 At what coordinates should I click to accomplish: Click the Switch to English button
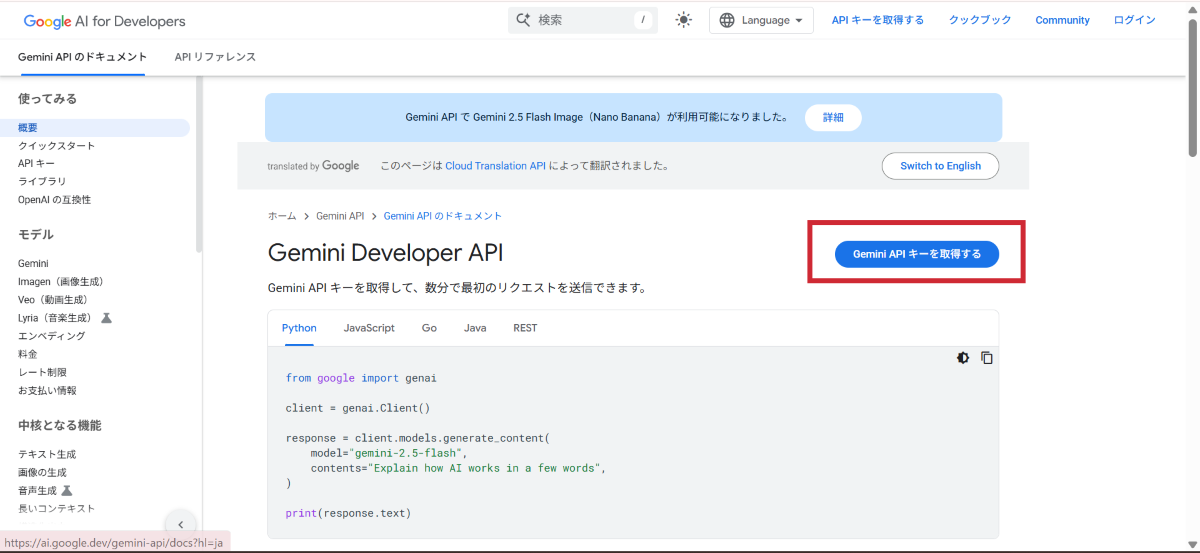tap(940, 166)
